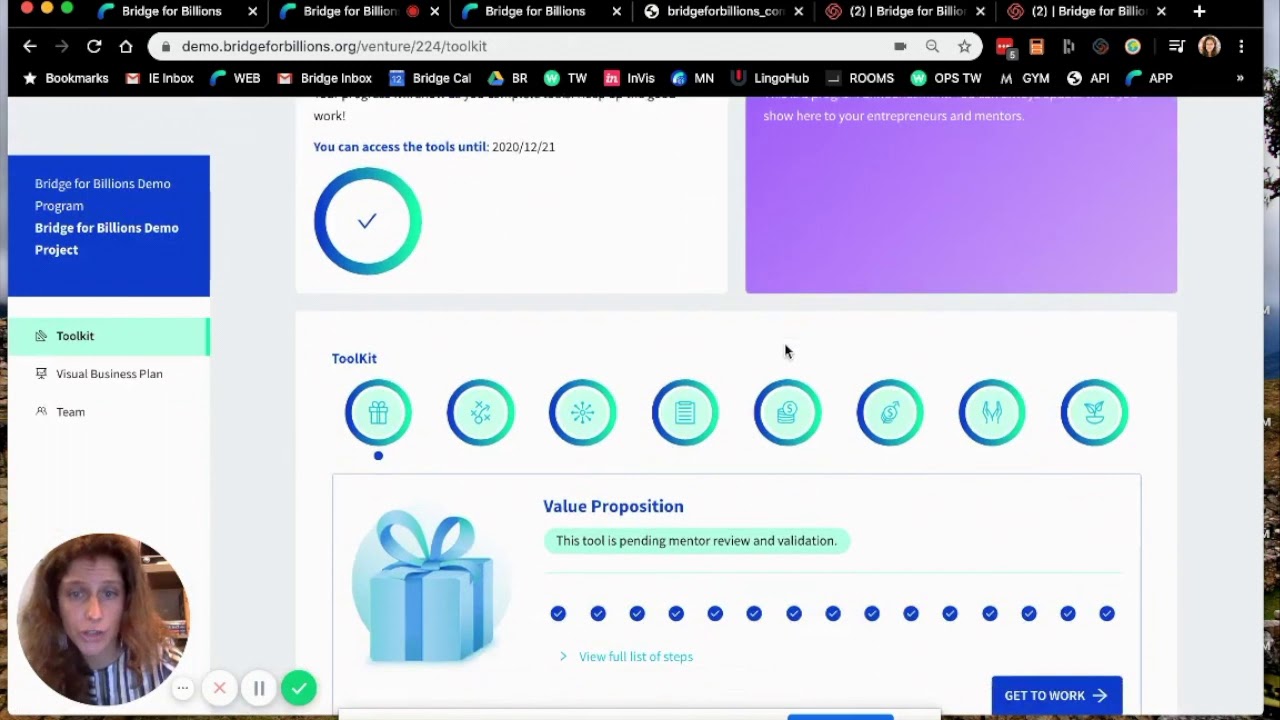The height and width of the screenshot is (720, 1280).
Task: Open the BR Drive bookmark
Action: click(508, 78)
